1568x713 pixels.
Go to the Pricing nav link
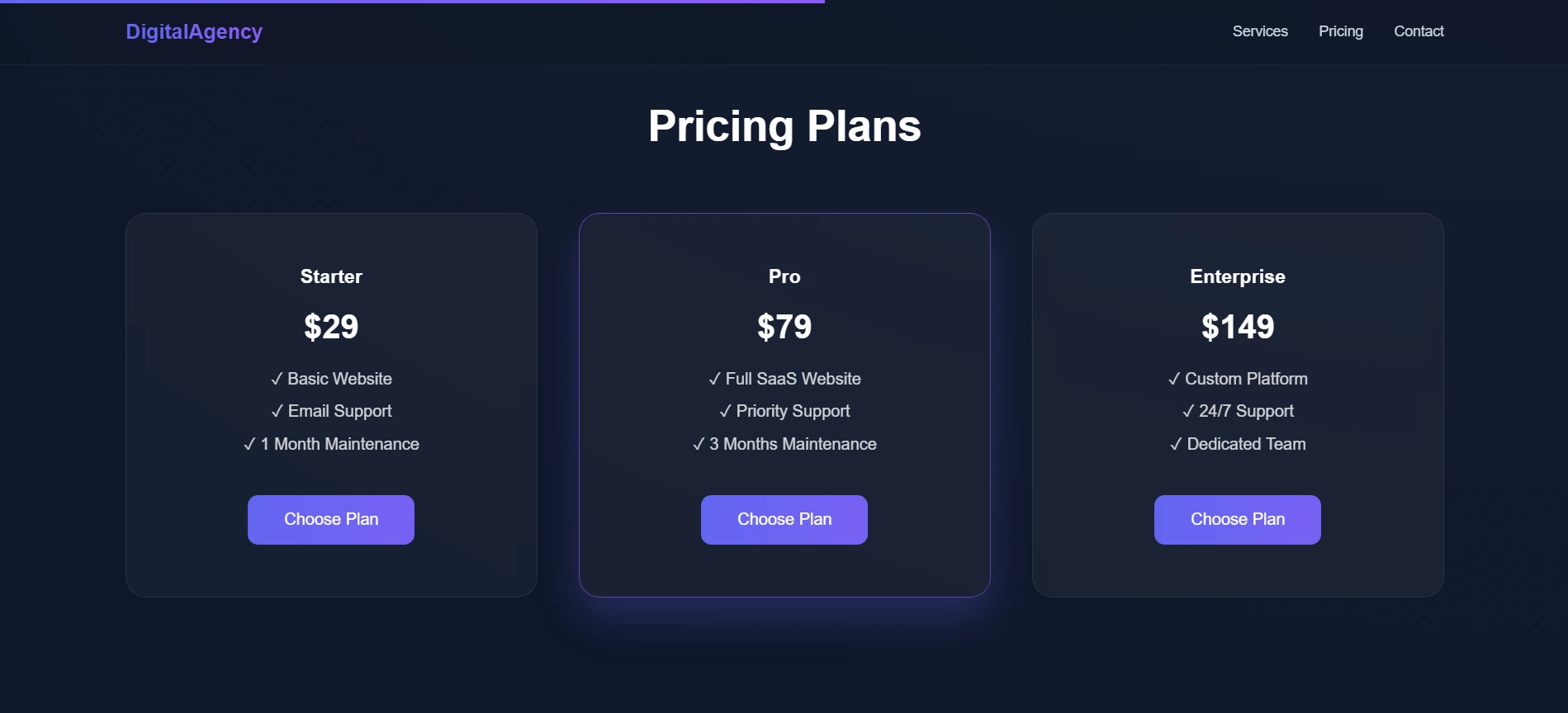(1340, 31)
